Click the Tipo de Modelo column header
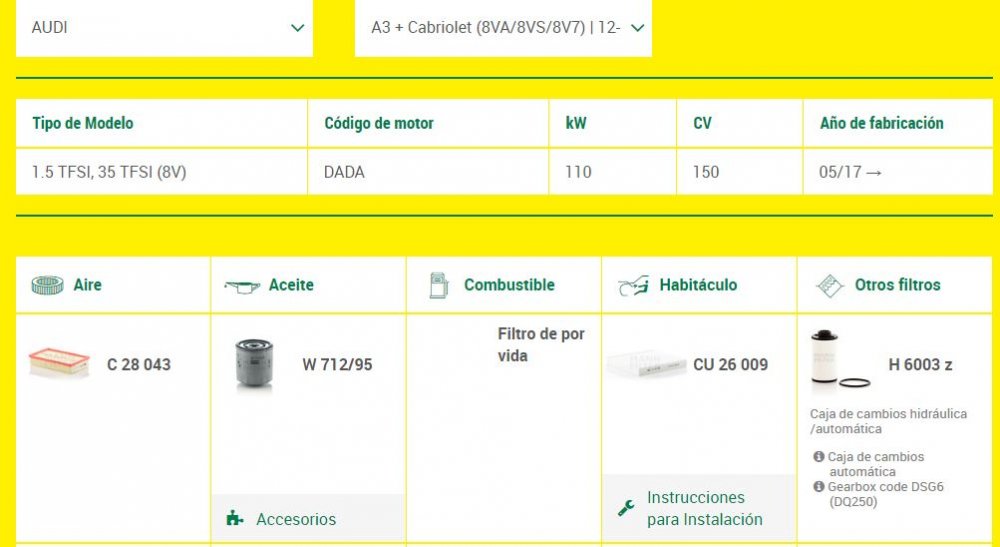This screenshot has height=547, width=1000. point(83,123)
